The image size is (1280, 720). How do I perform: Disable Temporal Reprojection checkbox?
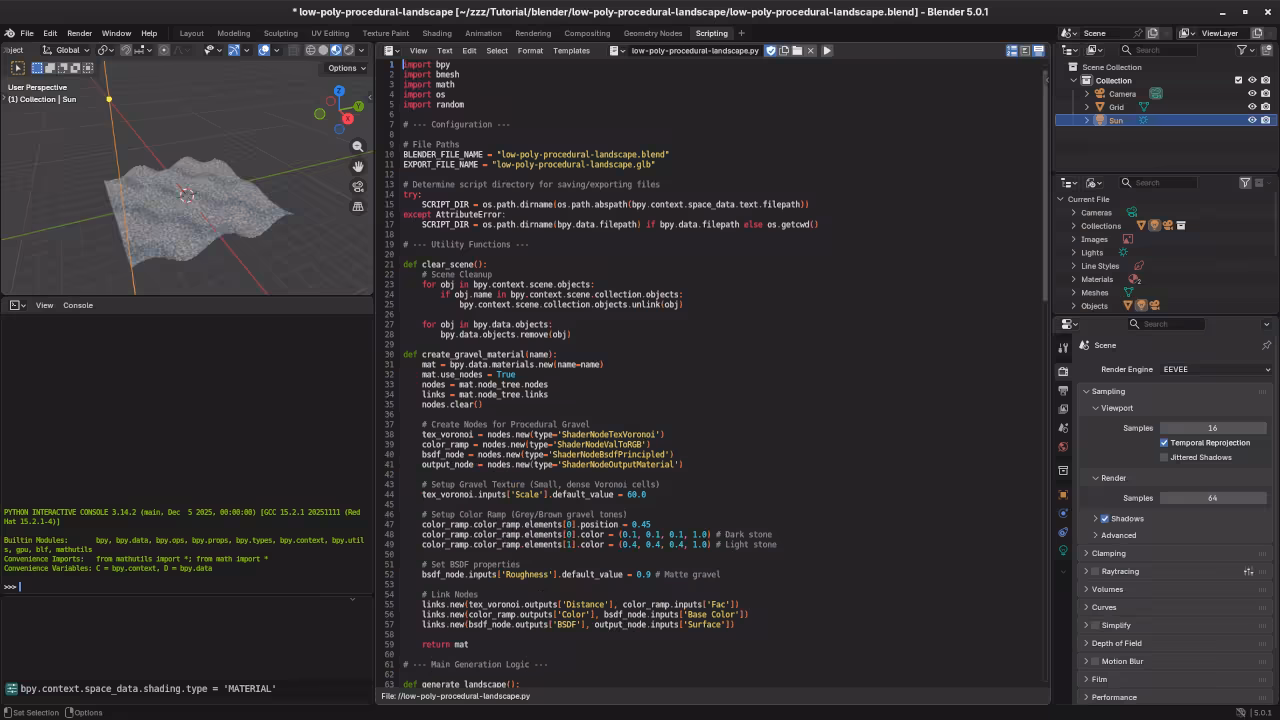pos(1164,443)
